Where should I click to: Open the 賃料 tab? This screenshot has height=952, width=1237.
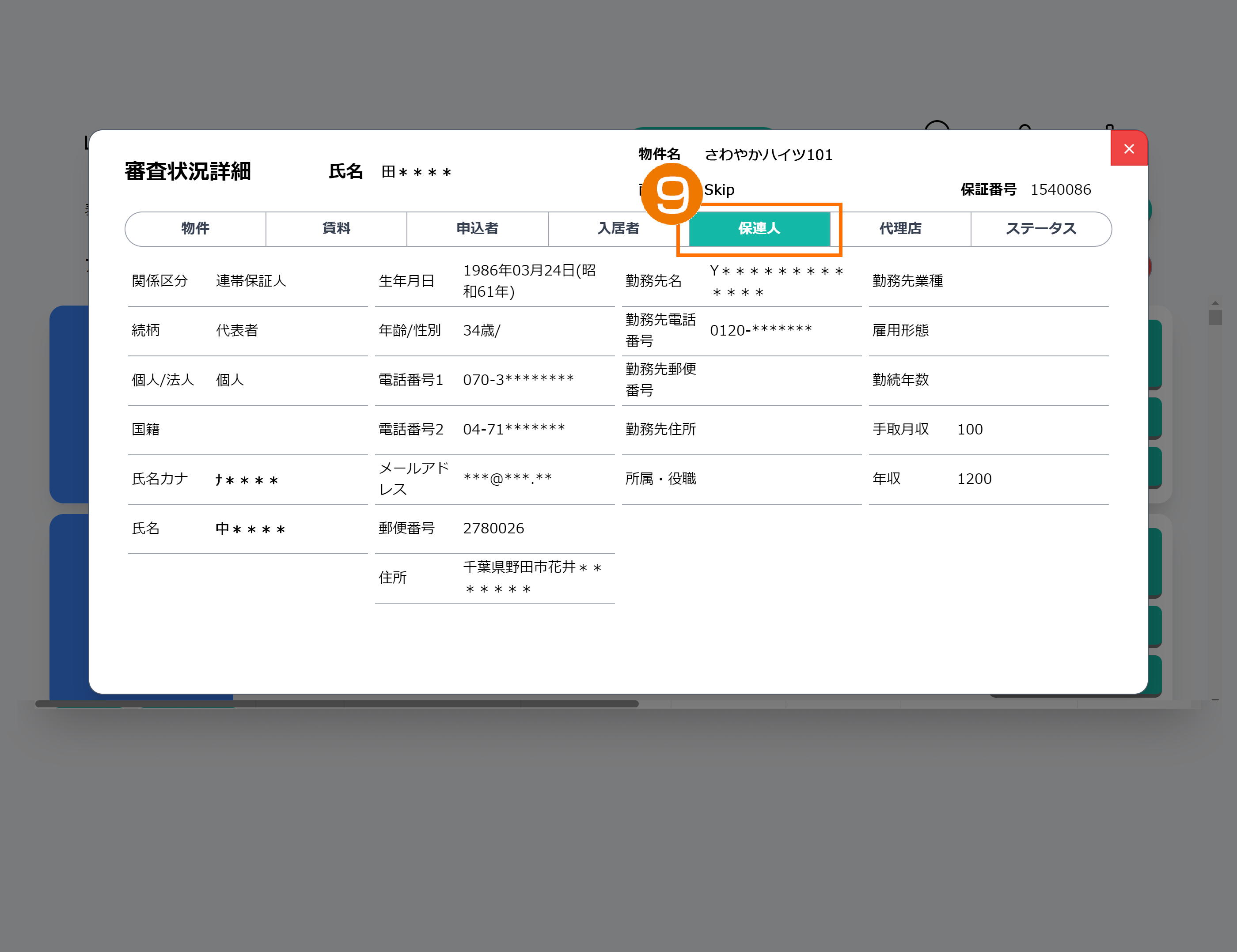coord(336,229)
